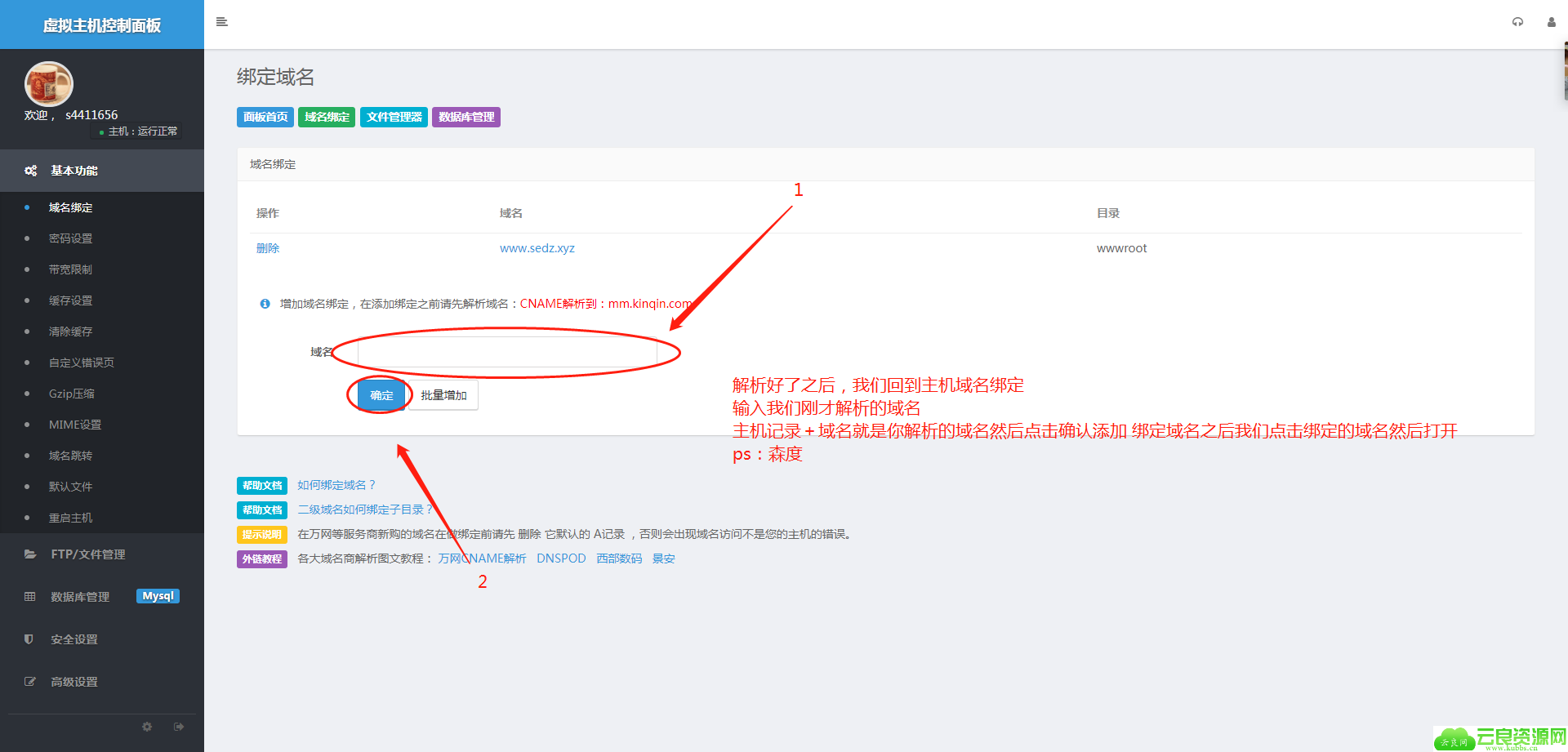
Task: Open the 文件管理器 button
Action: [x=394, y=117]
